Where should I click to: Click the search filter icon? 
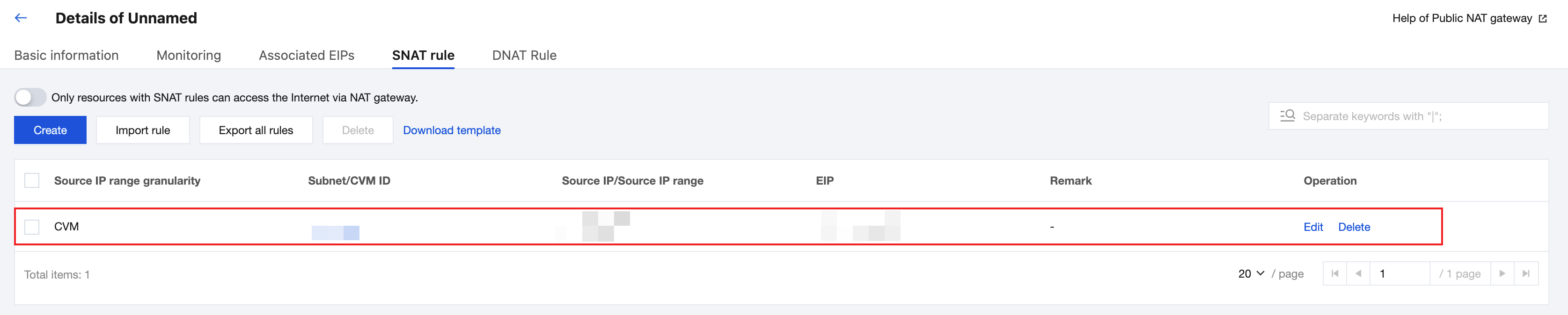point(1287,115)
